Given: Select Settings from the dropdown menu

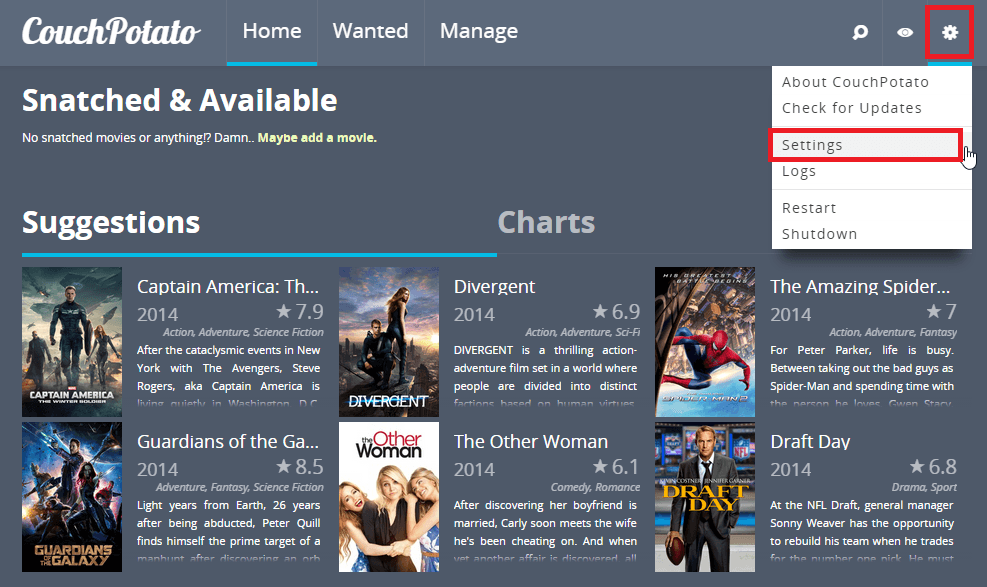Looking at the screenshot, I should click(812, 145).
